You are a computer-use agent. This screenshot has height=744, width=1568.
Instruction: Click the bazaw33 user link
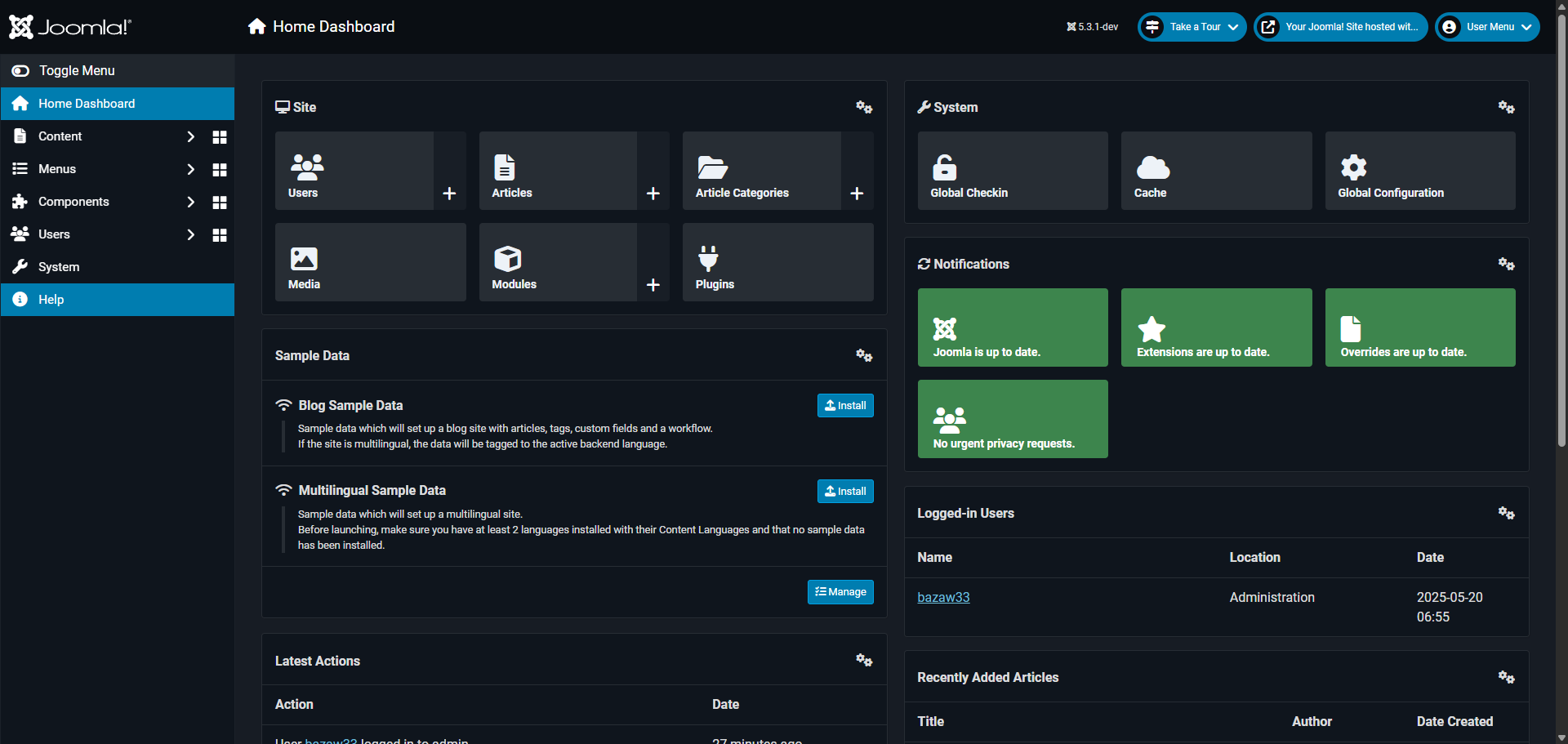(943, 597)
